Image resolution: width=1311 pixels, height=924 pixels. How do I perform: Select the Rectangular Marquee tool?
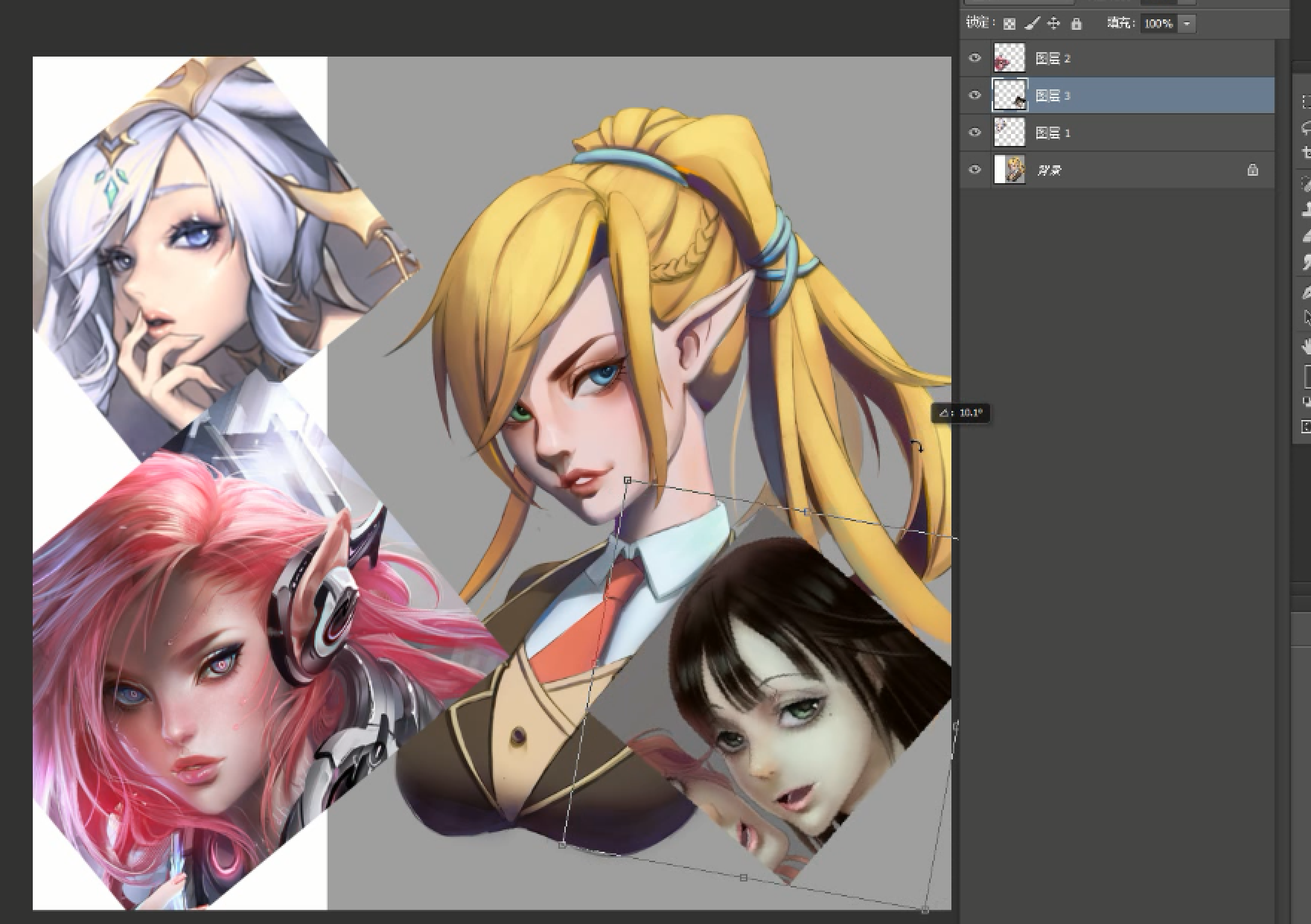[x=1307, y=102]
